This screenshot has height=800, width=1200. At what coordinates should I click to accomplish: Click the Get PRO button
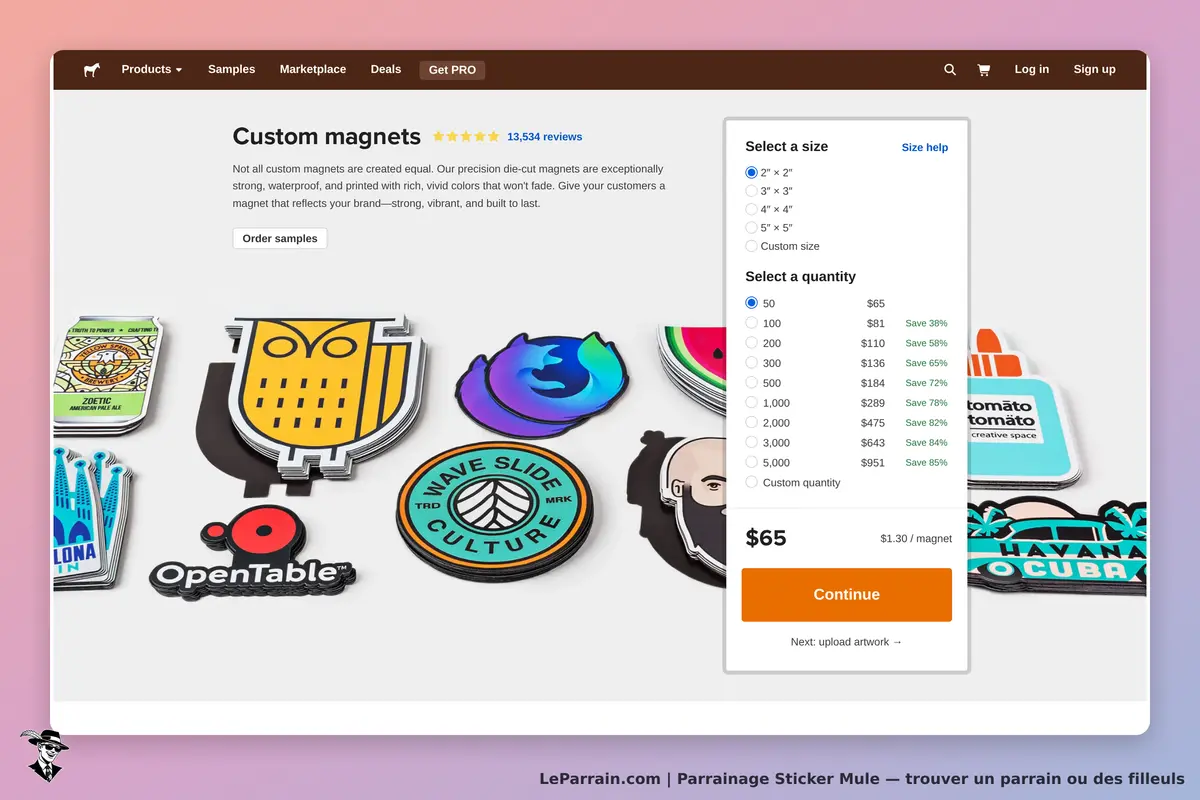[452, 70]
